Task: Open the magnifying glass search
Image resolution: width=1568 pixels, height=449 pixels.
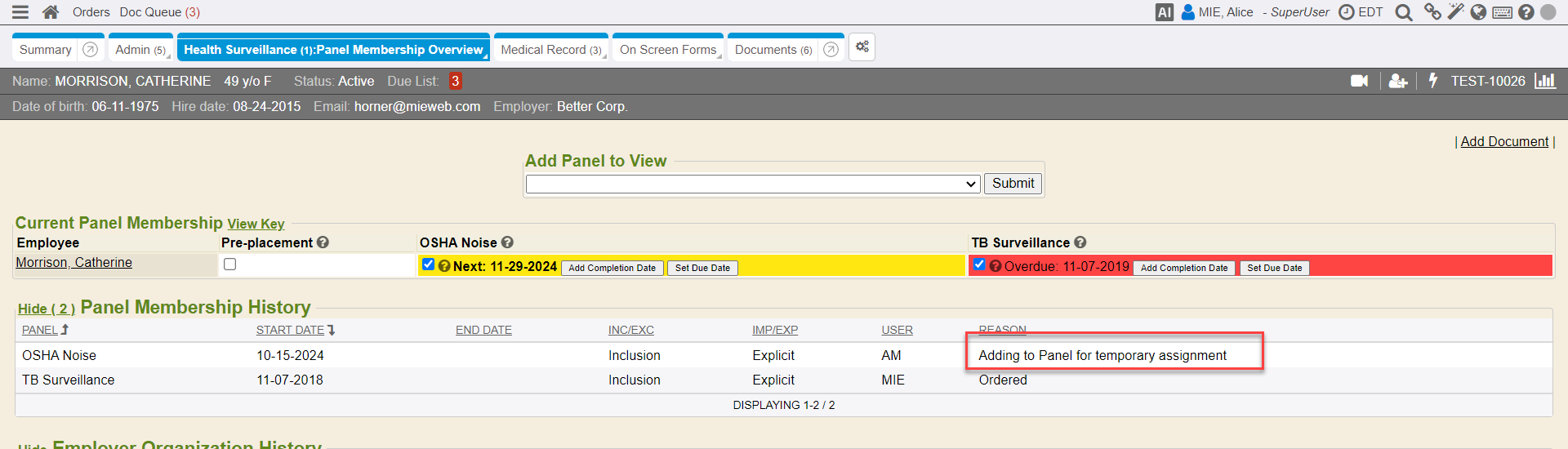Action: [x=1403, y=12]
